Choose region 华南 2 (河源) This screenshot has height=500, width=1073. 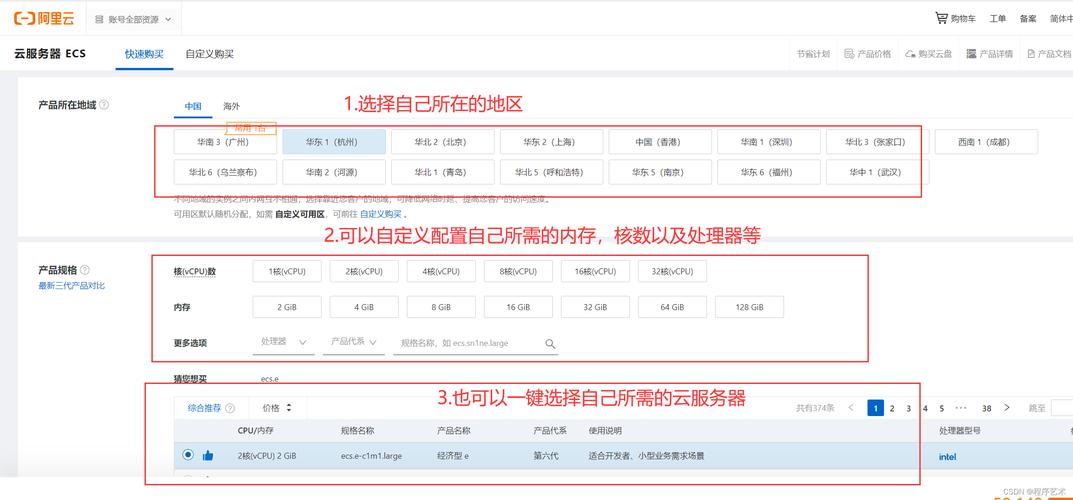(x=335, y=172)
